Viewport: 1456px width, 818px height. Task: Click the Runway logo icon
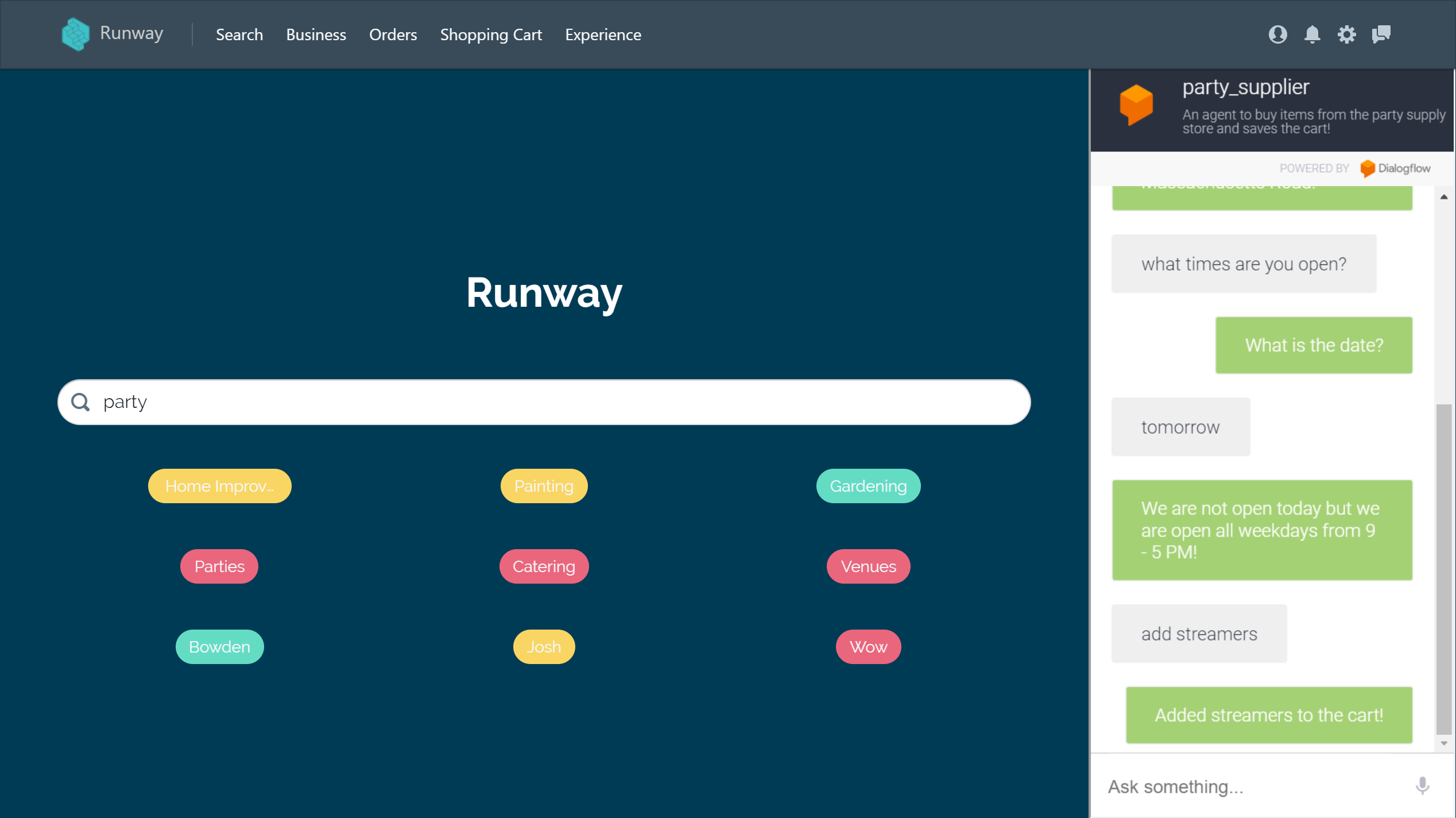[x=75, y=34]
